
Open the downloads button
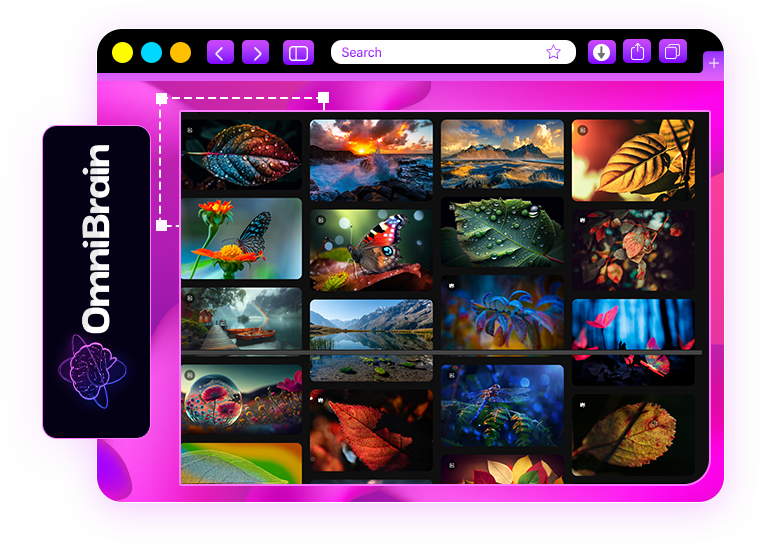pyautogui.click(x=601, y=53)
